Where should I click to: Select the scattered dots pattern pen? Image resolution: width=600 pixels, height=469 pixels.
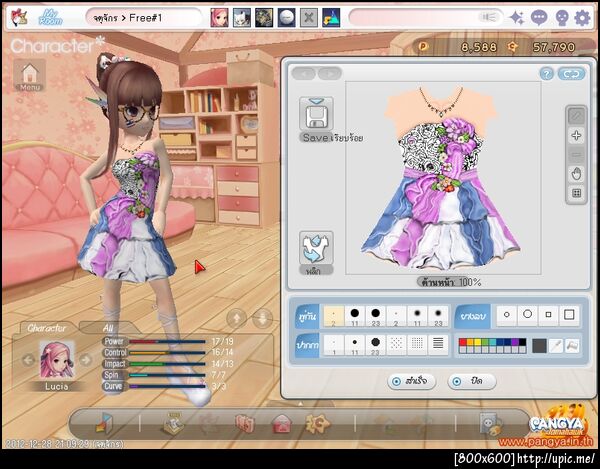pos(396,345)
